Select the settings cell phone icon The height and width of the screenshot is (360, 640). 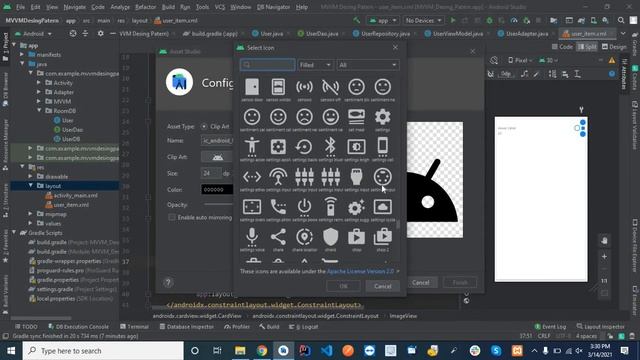coord(382,147)
